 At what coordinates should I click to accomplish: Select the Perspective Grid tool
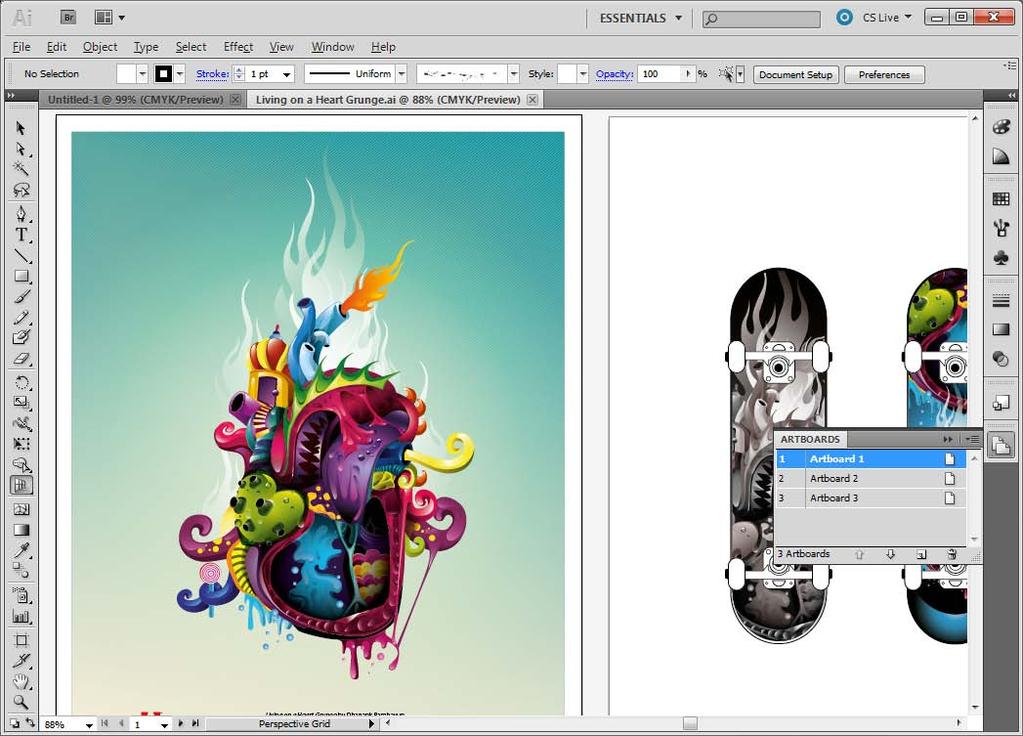(21, 485)
